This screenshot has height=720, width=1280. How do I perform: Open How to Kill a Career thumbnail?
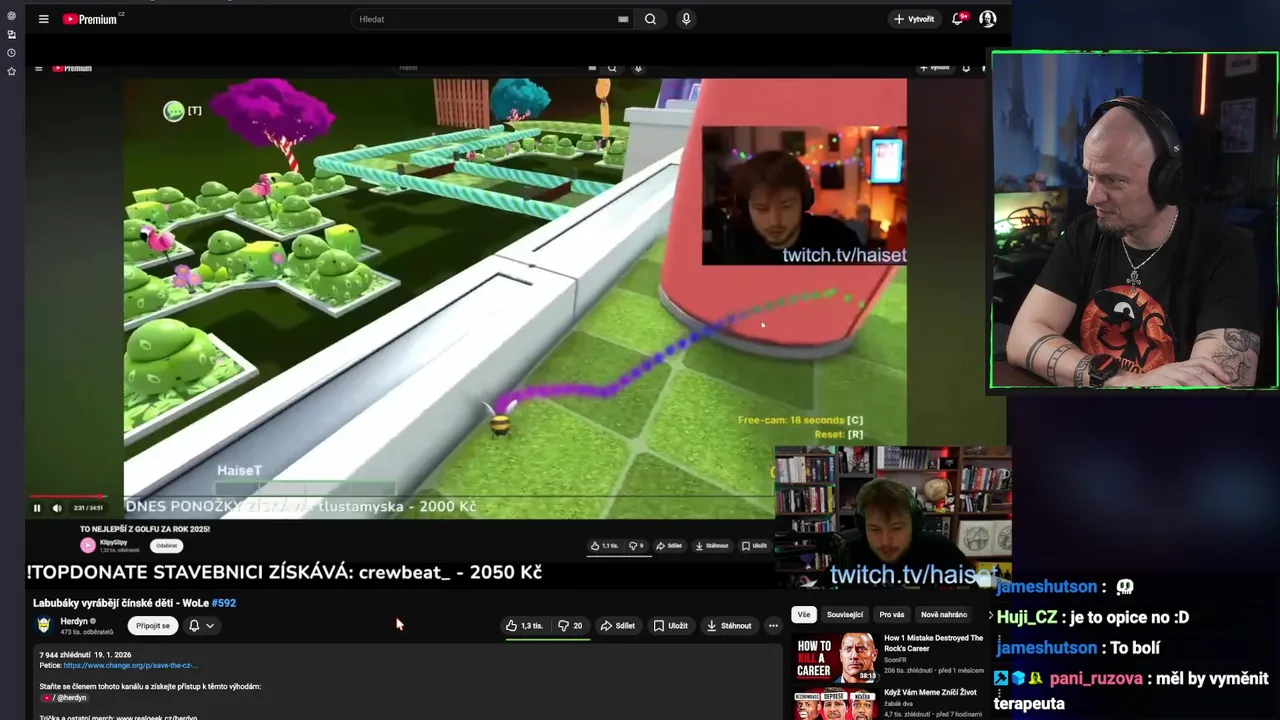click(x=835, y=658)
